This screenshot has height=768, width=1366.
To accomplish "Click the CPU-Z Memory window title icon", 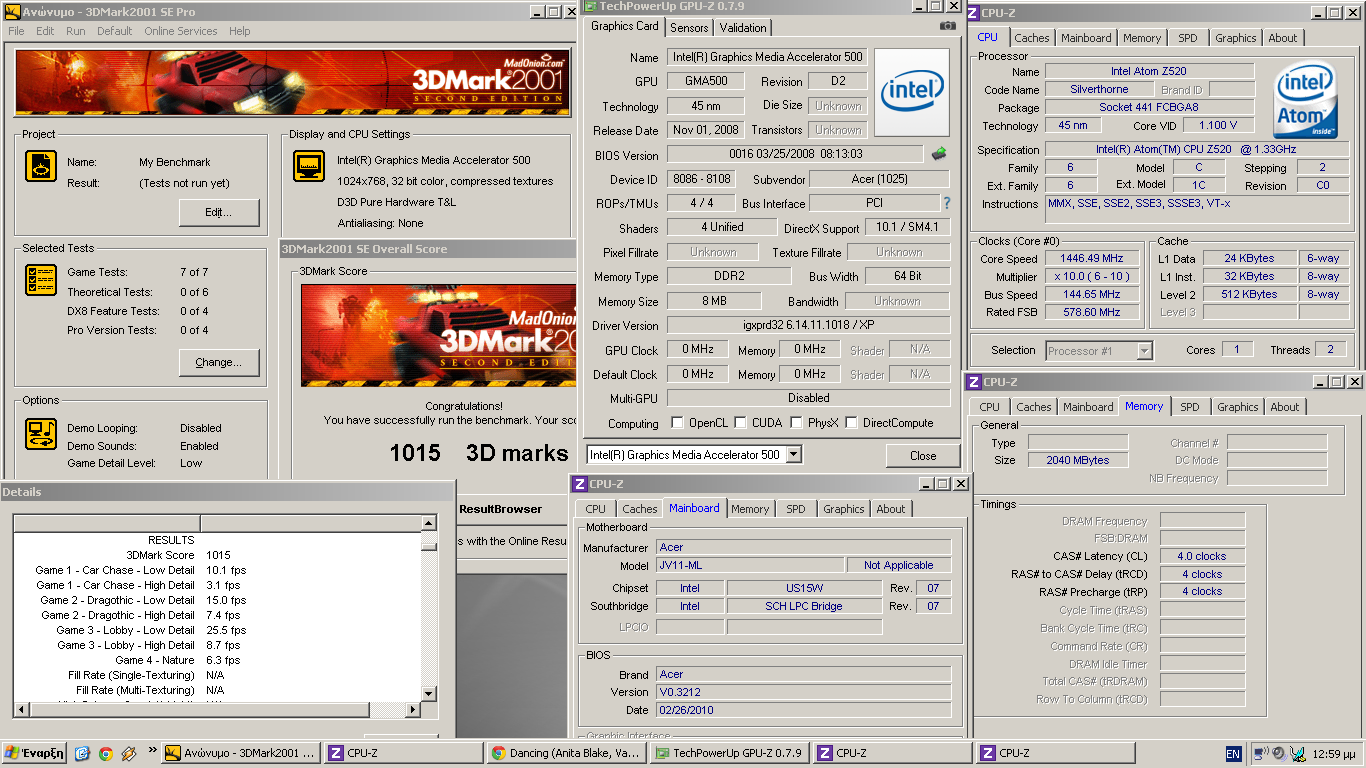I will click(973, 382).
